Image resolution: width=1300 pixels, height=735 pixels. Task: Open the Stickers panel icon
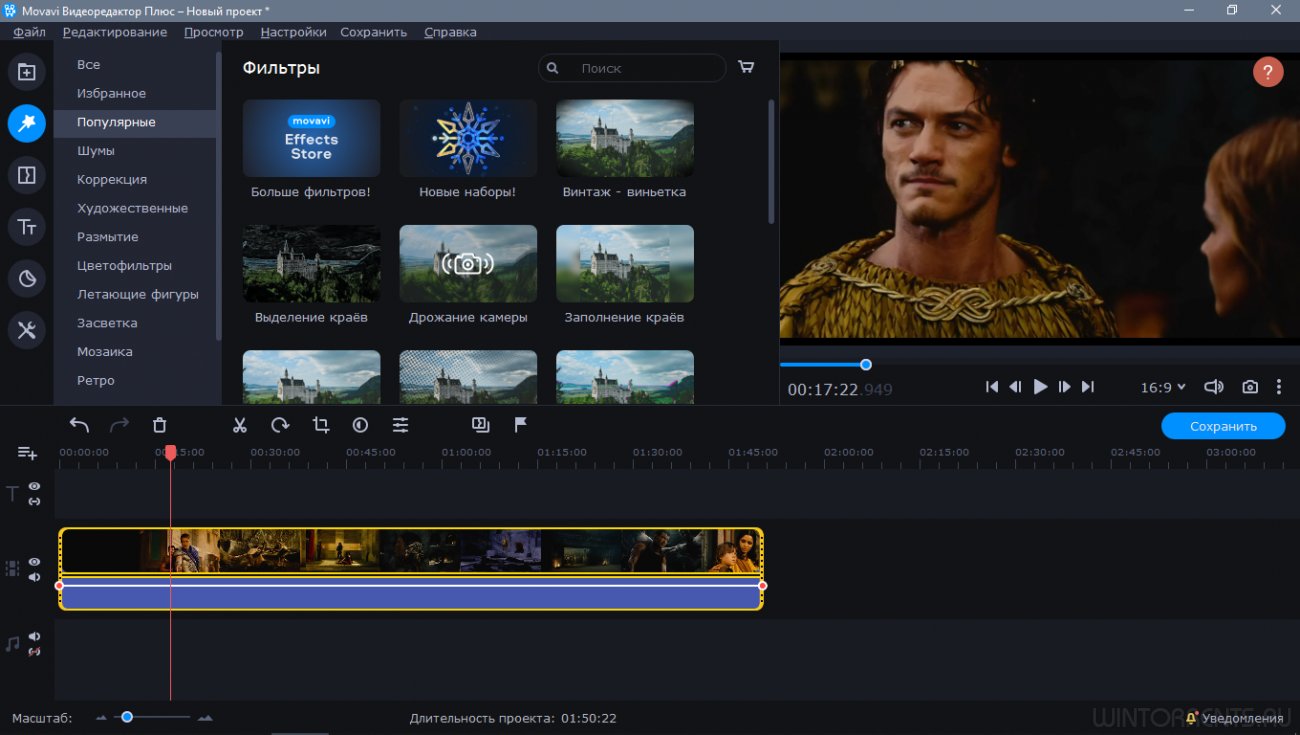(x=27, y=279)
